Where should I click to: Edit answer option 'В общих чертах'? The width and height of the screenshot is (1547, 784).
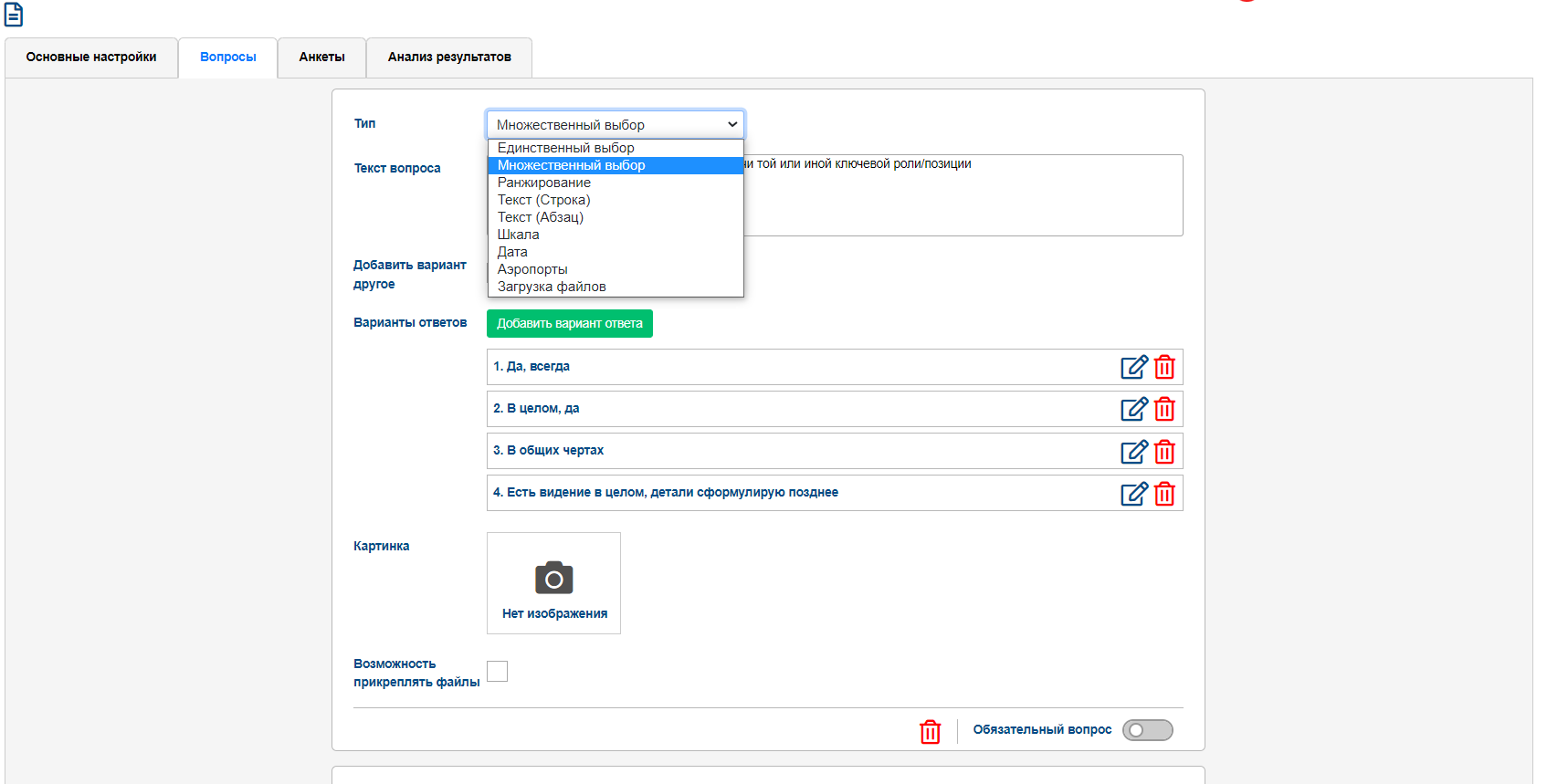click(1134, 452)
